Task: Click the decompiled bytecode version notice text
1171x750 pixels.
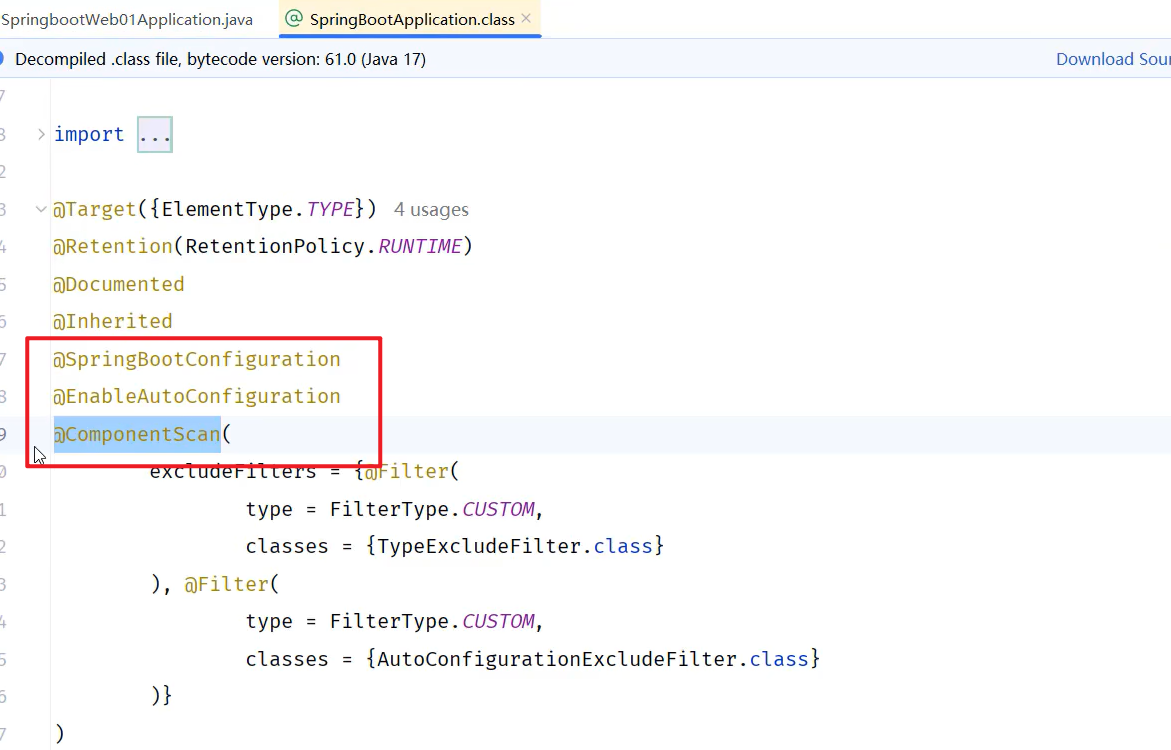Action: pos(220,59)
